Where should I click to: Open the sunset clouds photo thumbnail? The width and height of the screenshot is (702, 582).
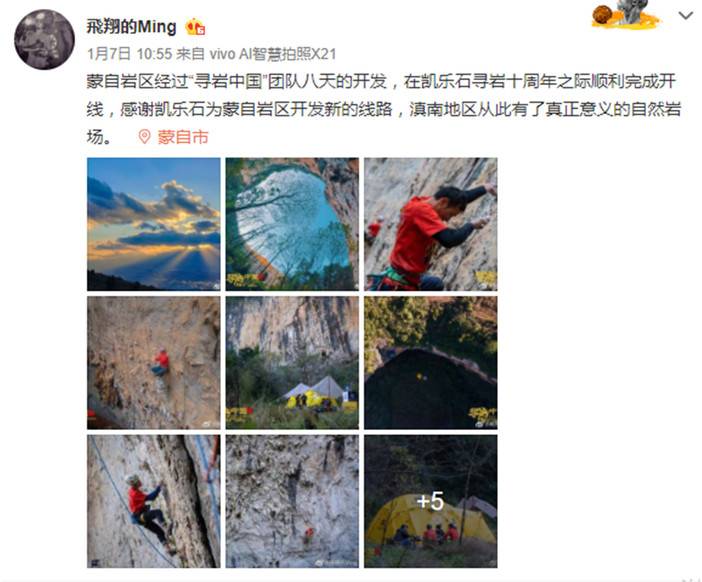pos(154,224)
